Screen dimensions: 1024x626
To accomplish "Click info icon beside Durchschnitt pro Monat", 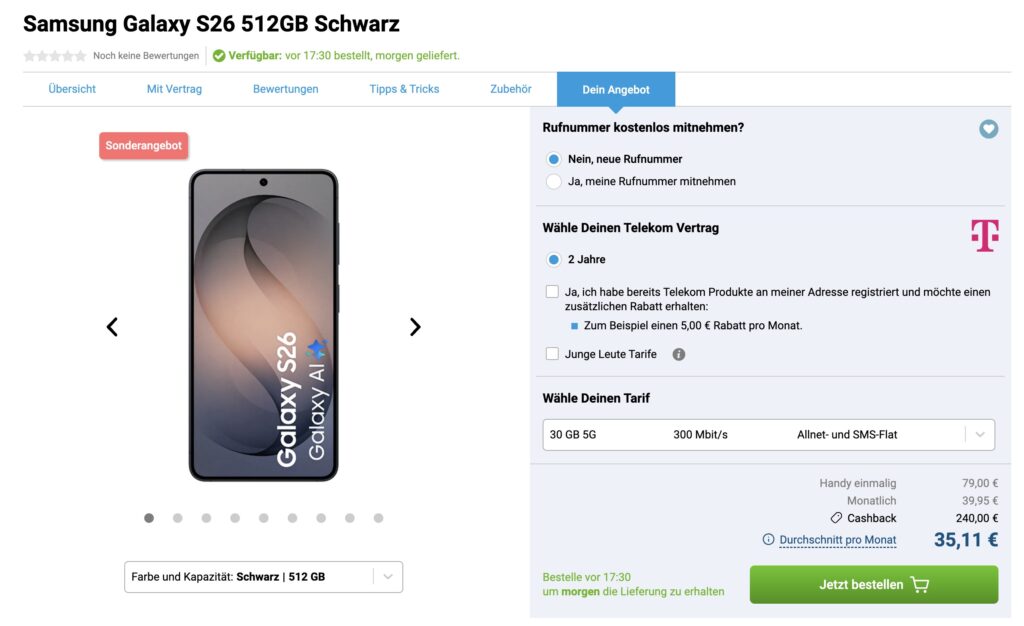I will click(x=768, y=540).
